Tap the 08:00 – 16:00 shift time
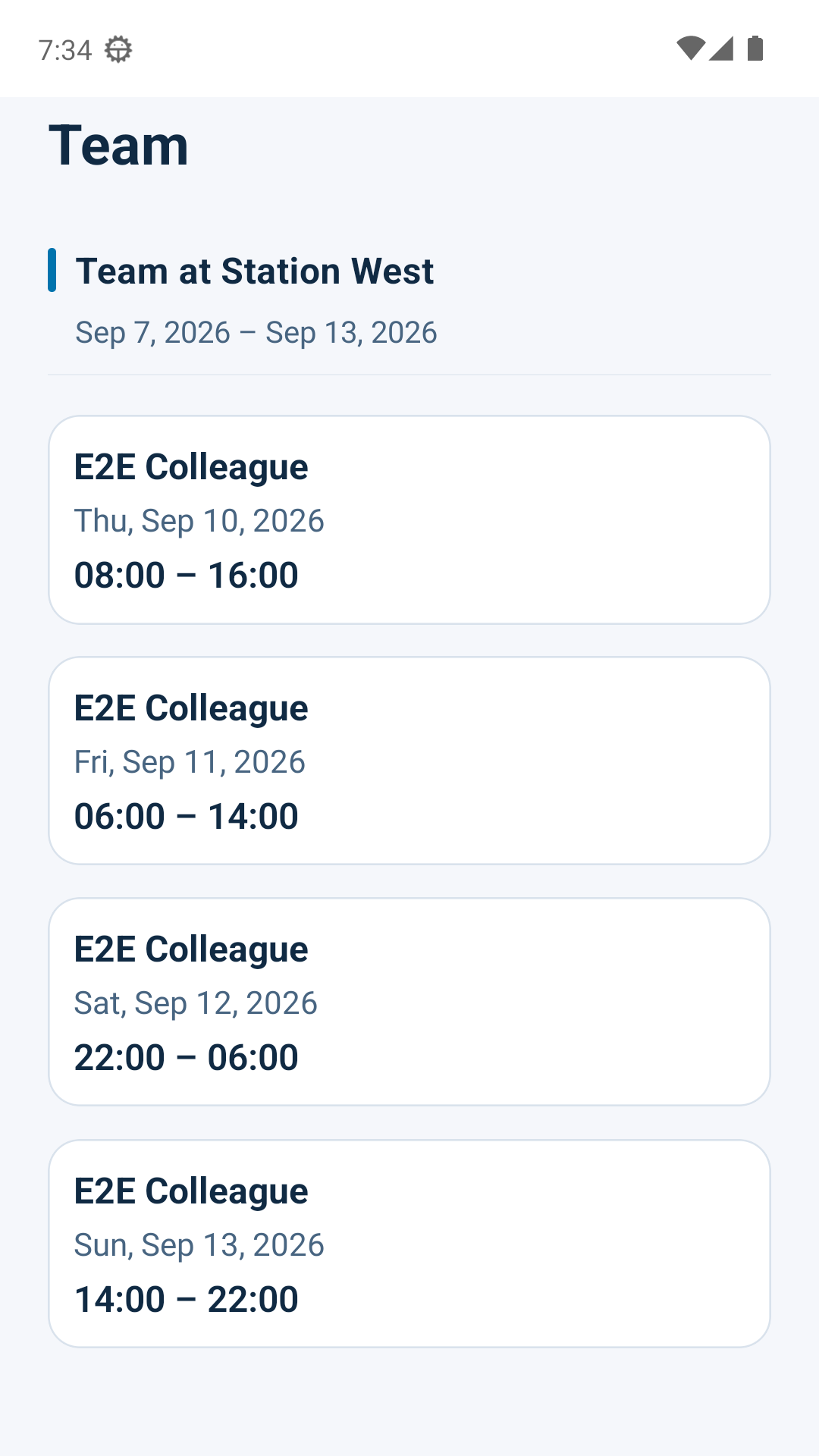 [x=187, y=575]
